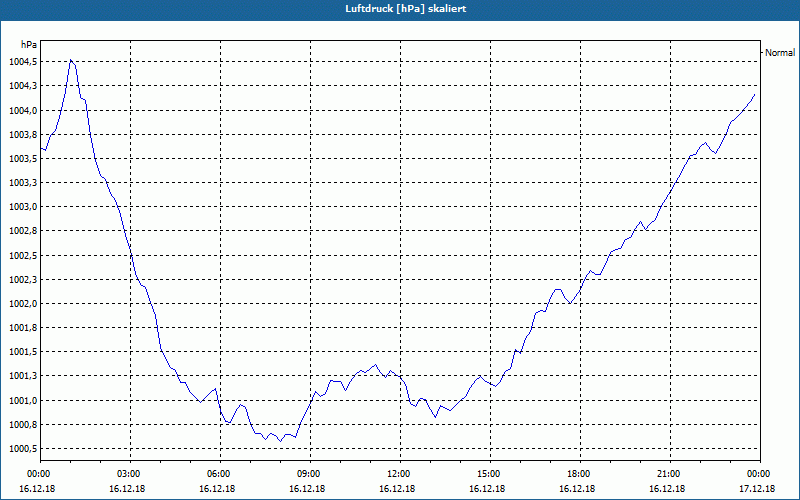Click the 1004,3 pressure axis label

click(x=22, y=86)
